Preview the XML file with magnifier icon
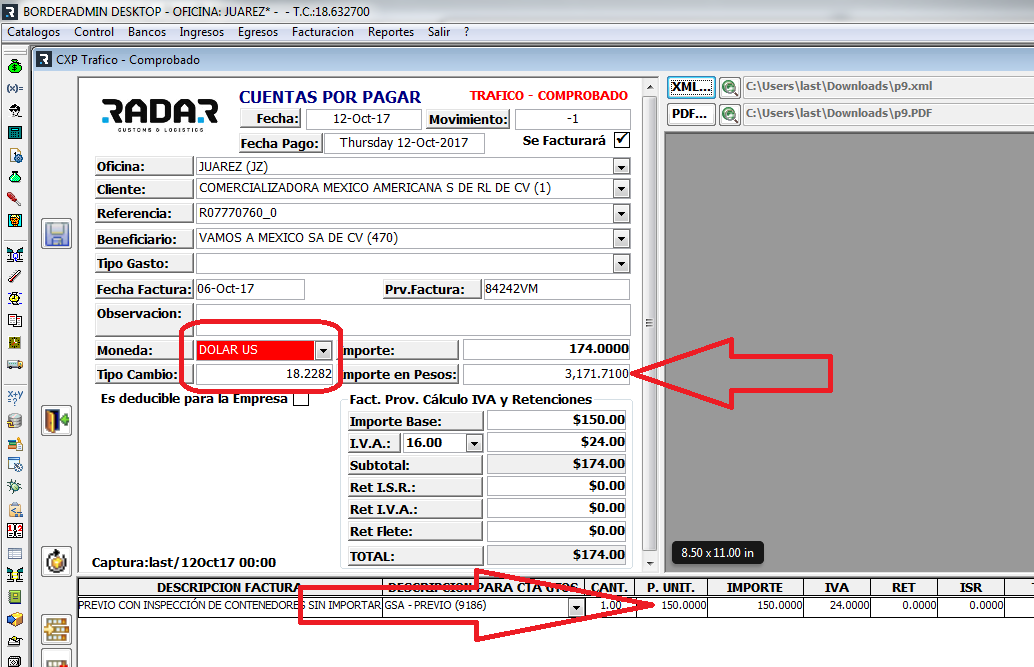1034x667 pixels. 729,87
